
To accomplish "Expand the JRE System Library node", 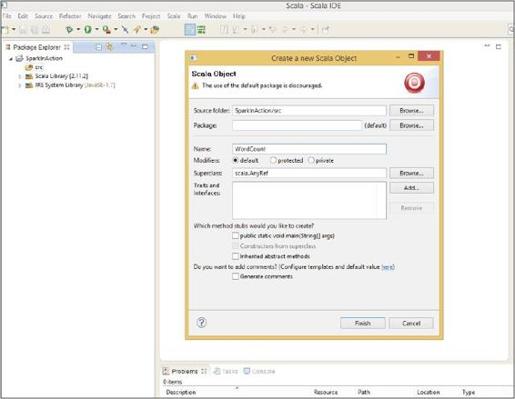I will coord(20,85).
